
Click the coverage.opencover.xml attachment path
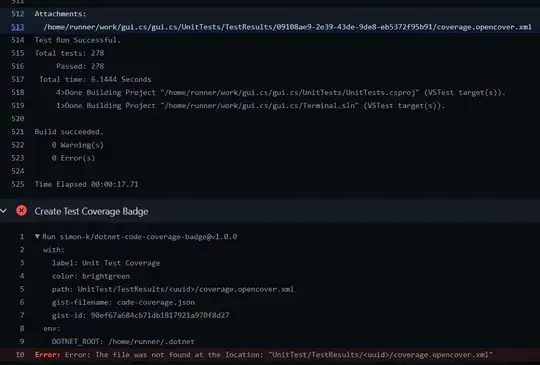[288, 27]
